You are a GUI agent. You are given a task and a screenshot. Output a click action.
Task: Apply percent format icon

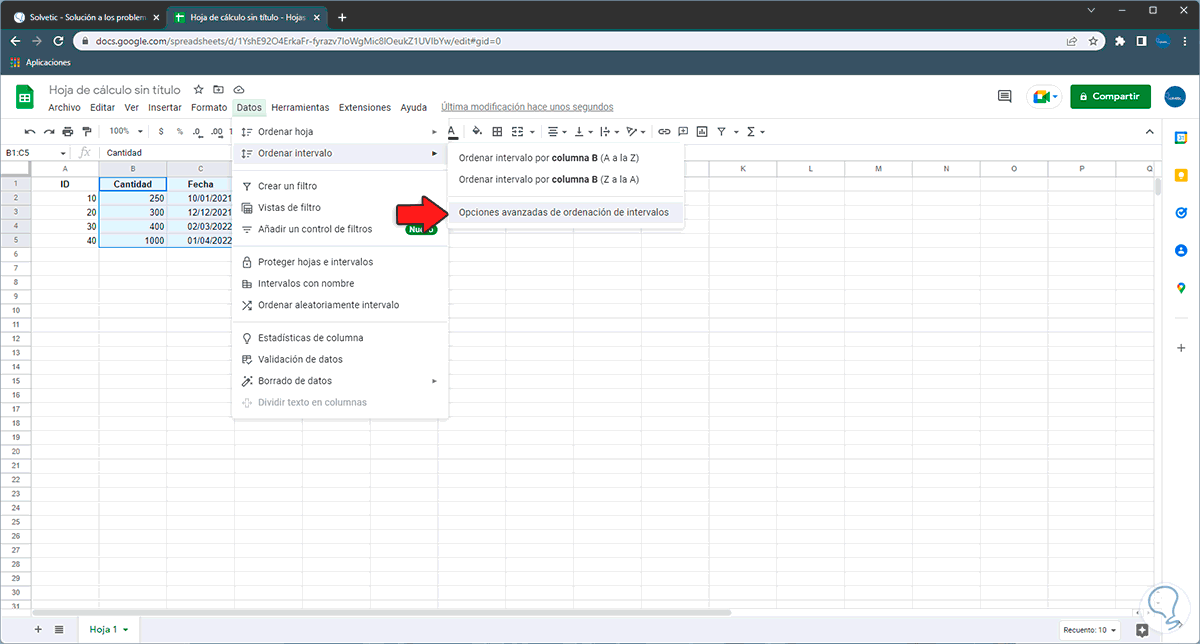pos(180,131)
